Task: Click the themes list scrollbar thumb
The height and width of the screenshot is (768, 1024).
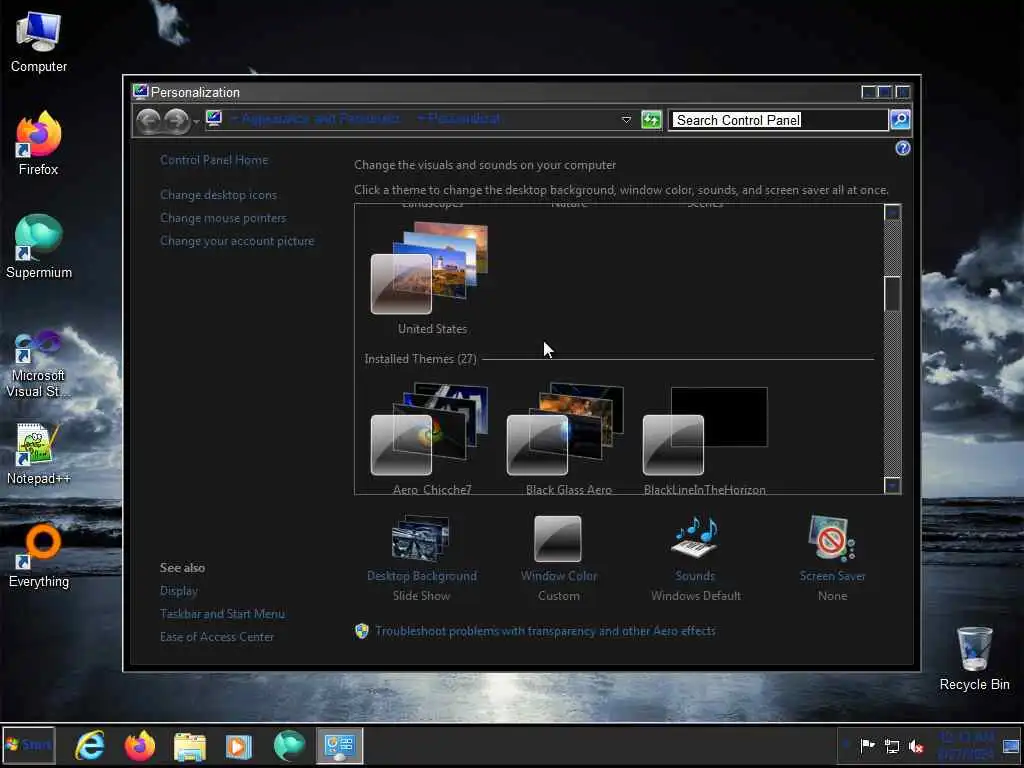Action: (893, 294)
